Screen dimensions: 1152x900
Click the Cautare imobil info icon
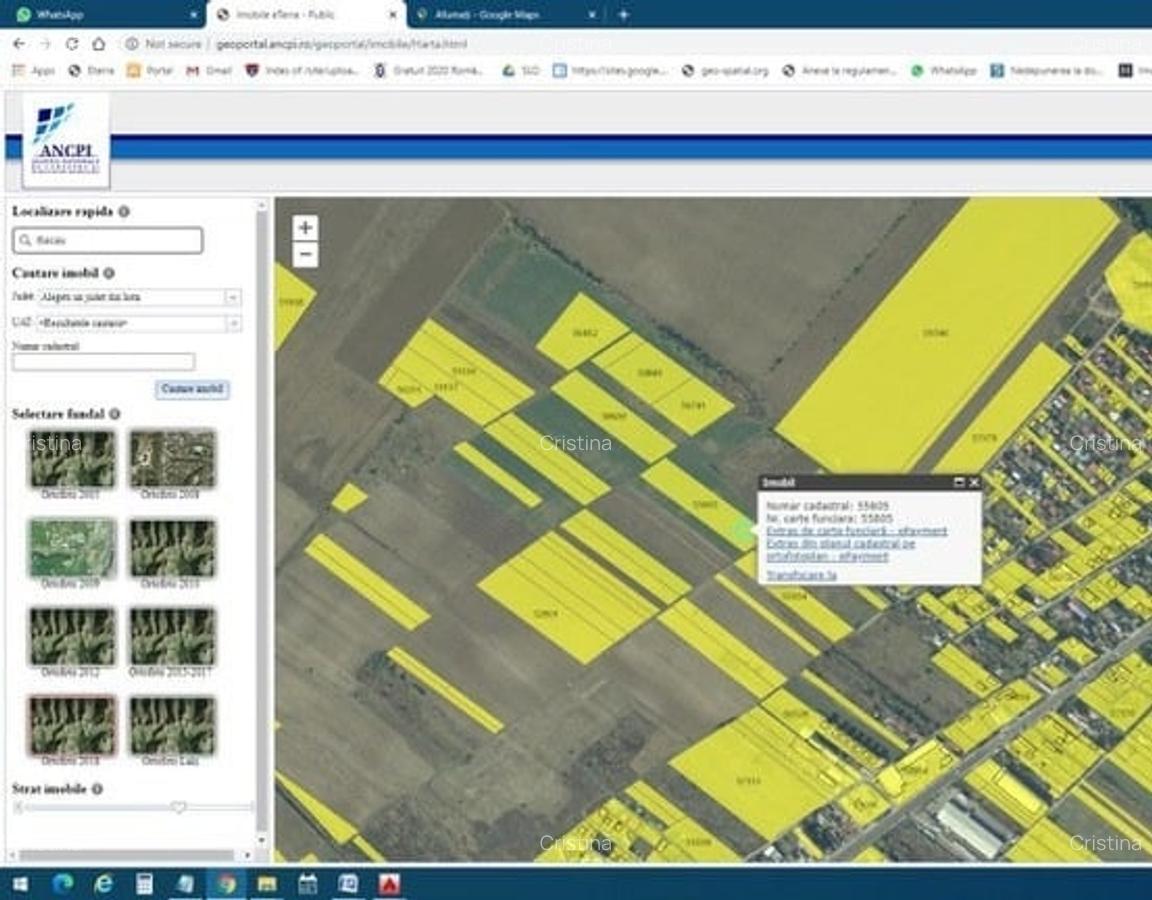coord(110,274)
